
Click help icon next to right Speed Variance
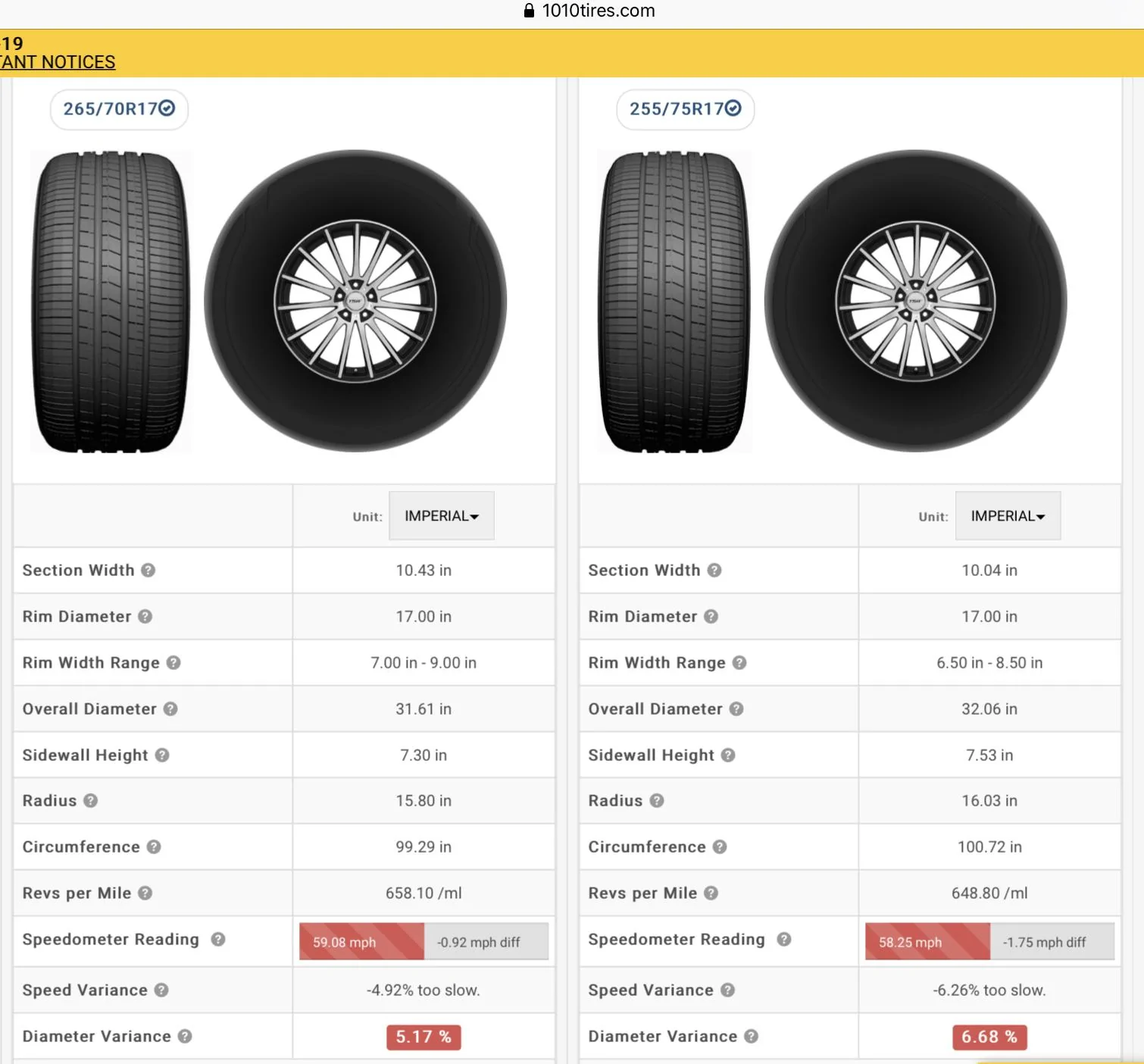point(727,990)
